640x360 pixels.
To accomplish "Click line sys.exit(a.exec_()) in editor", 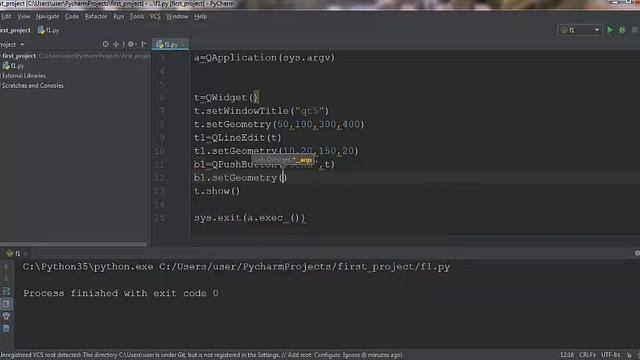I will point(250,218).
